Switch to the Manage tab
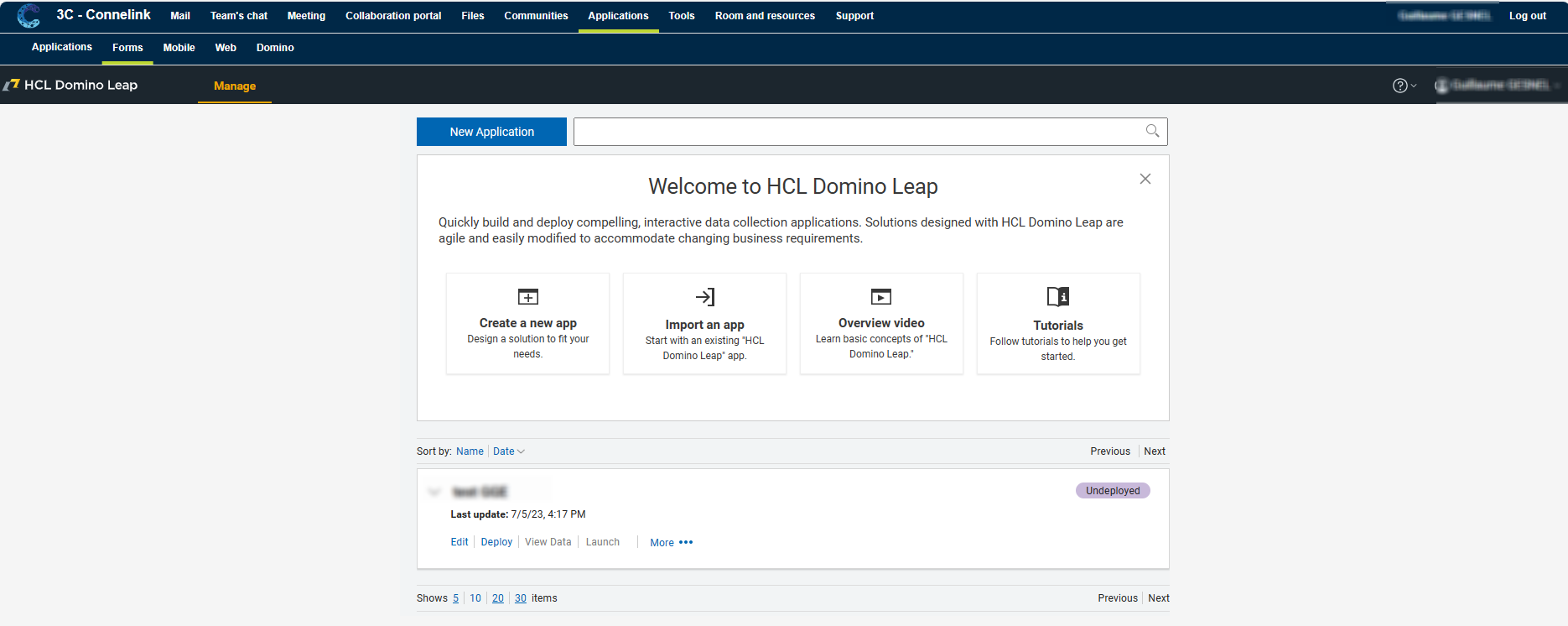Viewport: 1568px width, 626px height. (x=235, y=86)
